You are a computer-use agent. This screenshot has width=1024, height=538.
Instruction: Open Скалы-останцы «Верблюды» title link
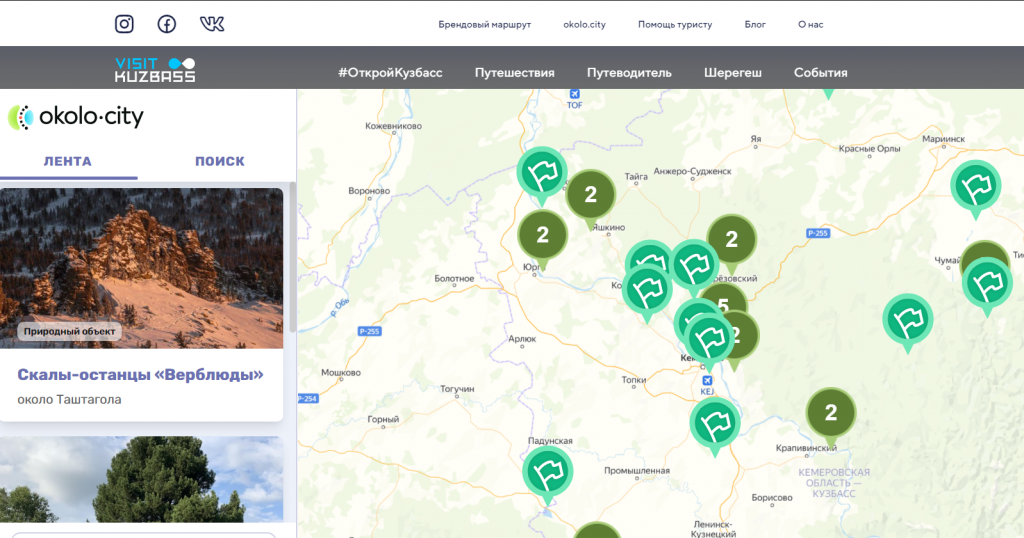click(x=140, y=375)
